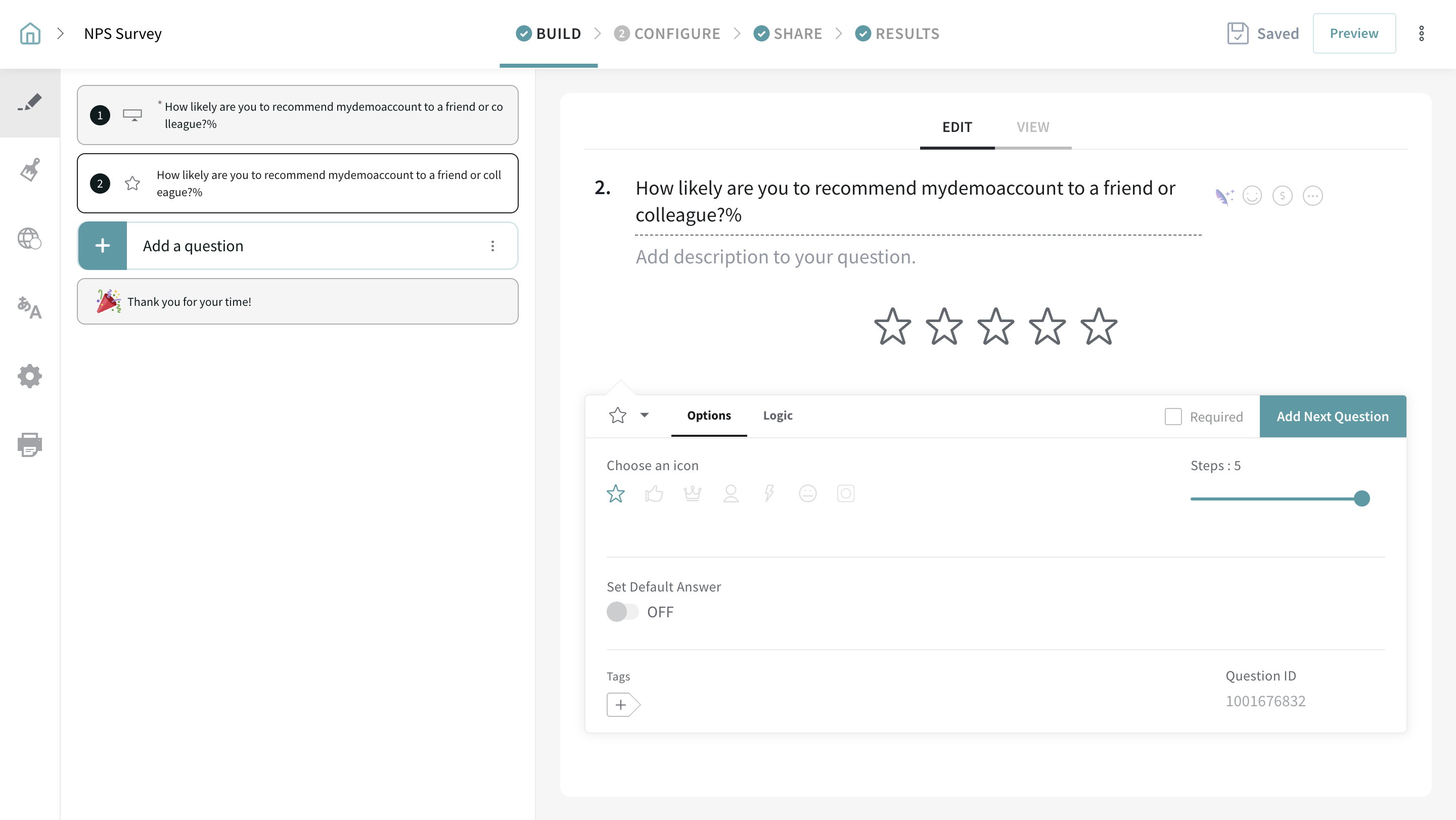Choose the lightning bolt rating icon

coord(768,493)
